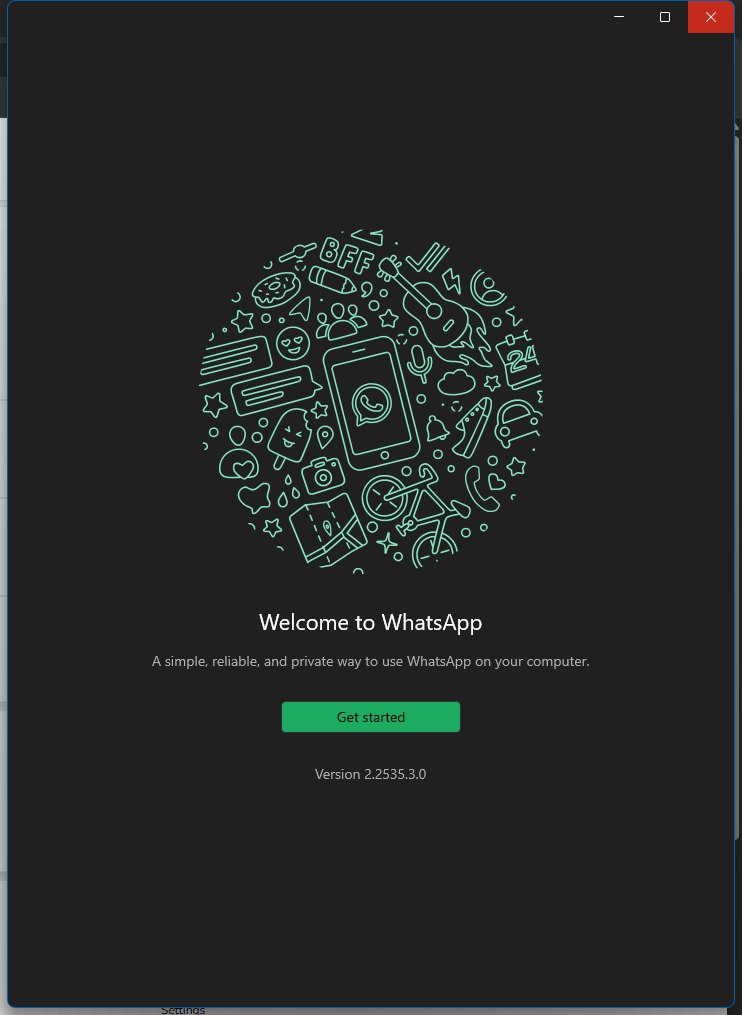
Task: Click the WhatsApp welcome illustration
Action: coord(370,402)
